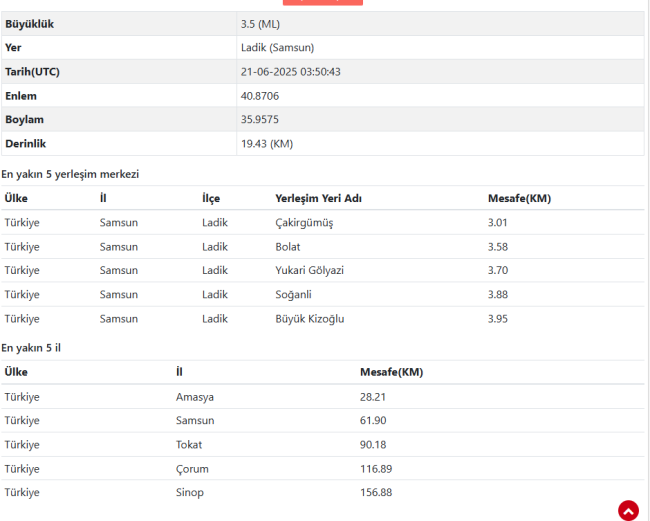The width and height of the screenshot is (650, 521).
Task: Select the 3.5 (ML) magnitude value
Action: [261, 23]
